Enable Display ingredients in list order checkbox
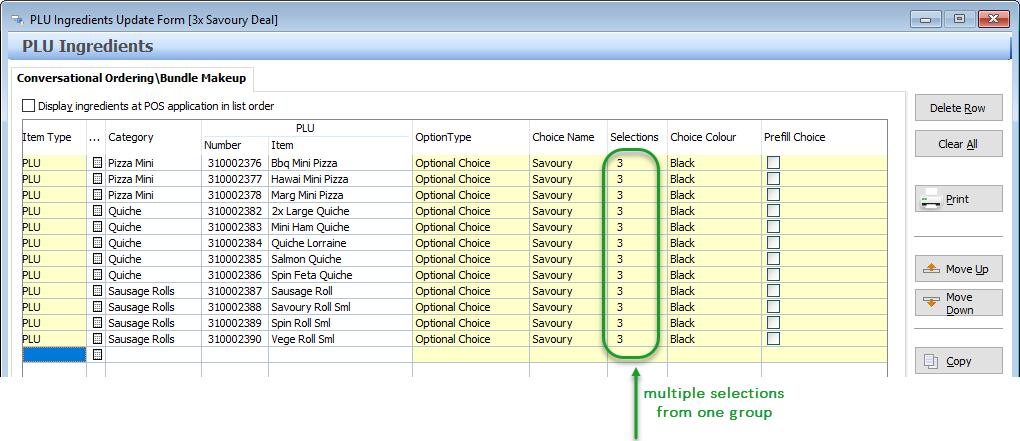 pyautogui.click(x=28, y=106)
